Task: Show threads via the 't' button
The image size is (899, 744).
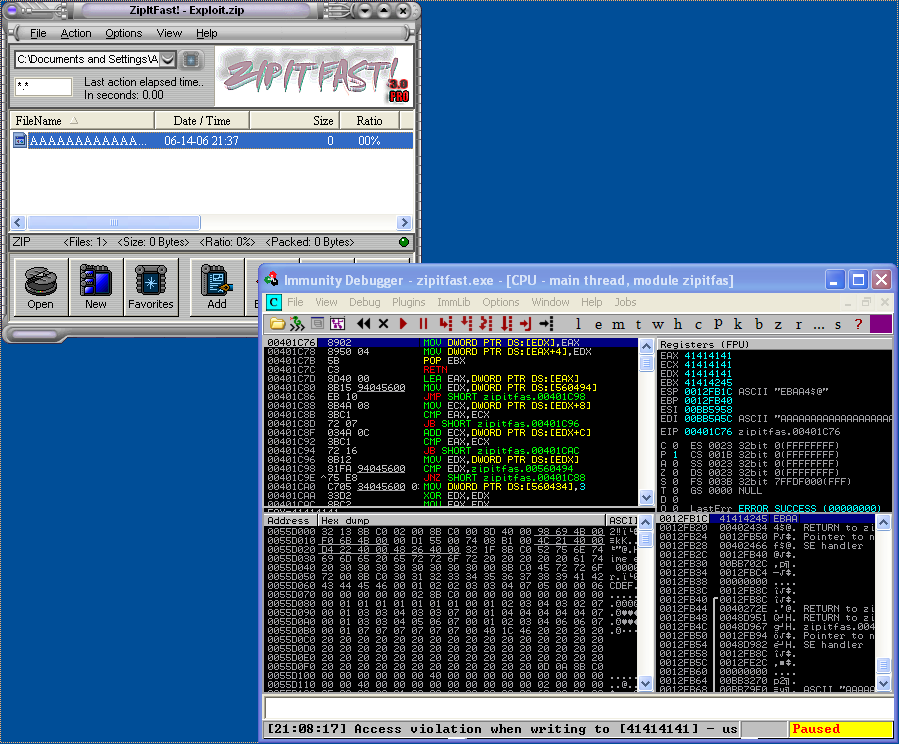Action: (638, 324)
